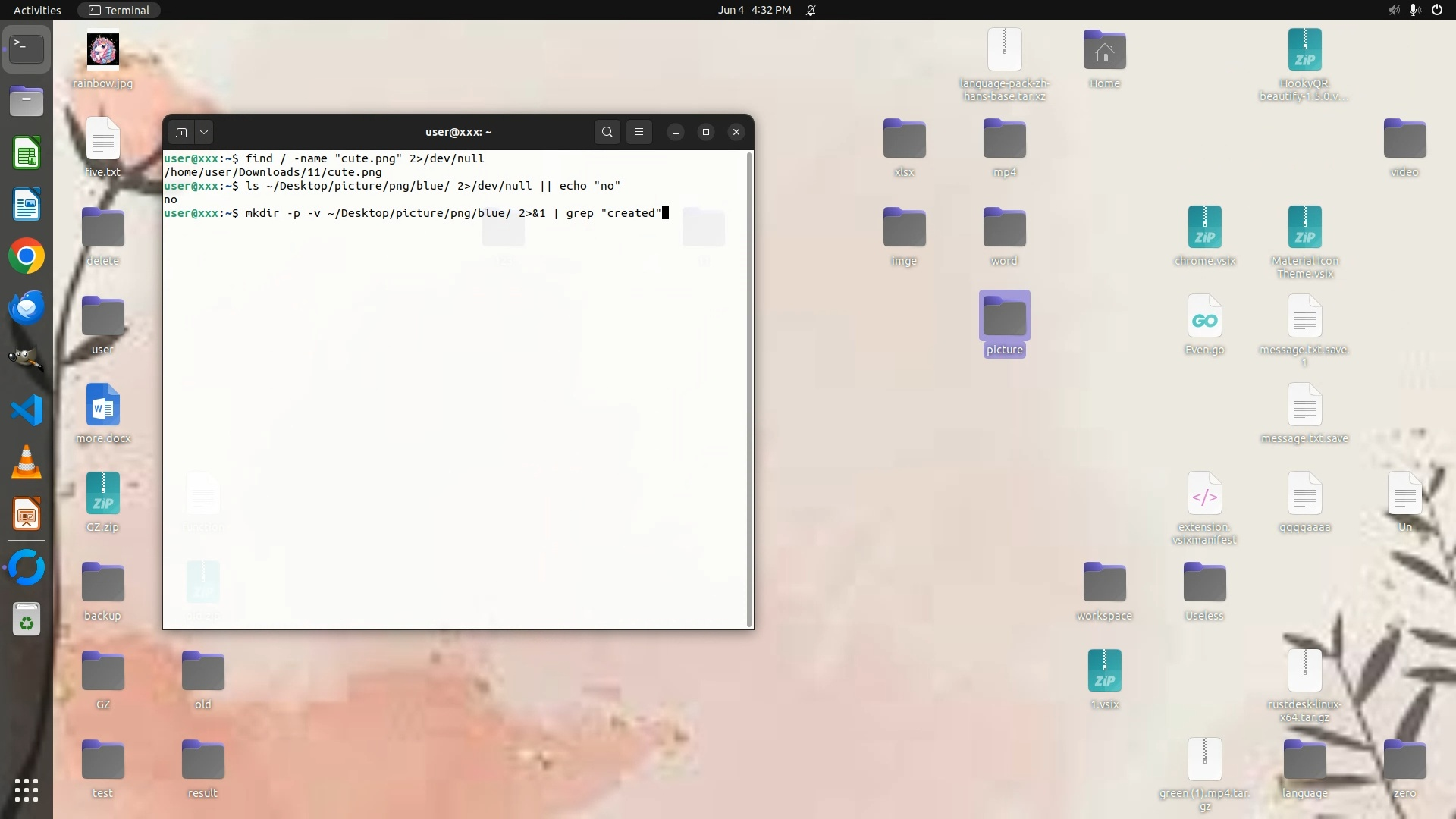Open the terminal hamburger menu

click(639, 132)
